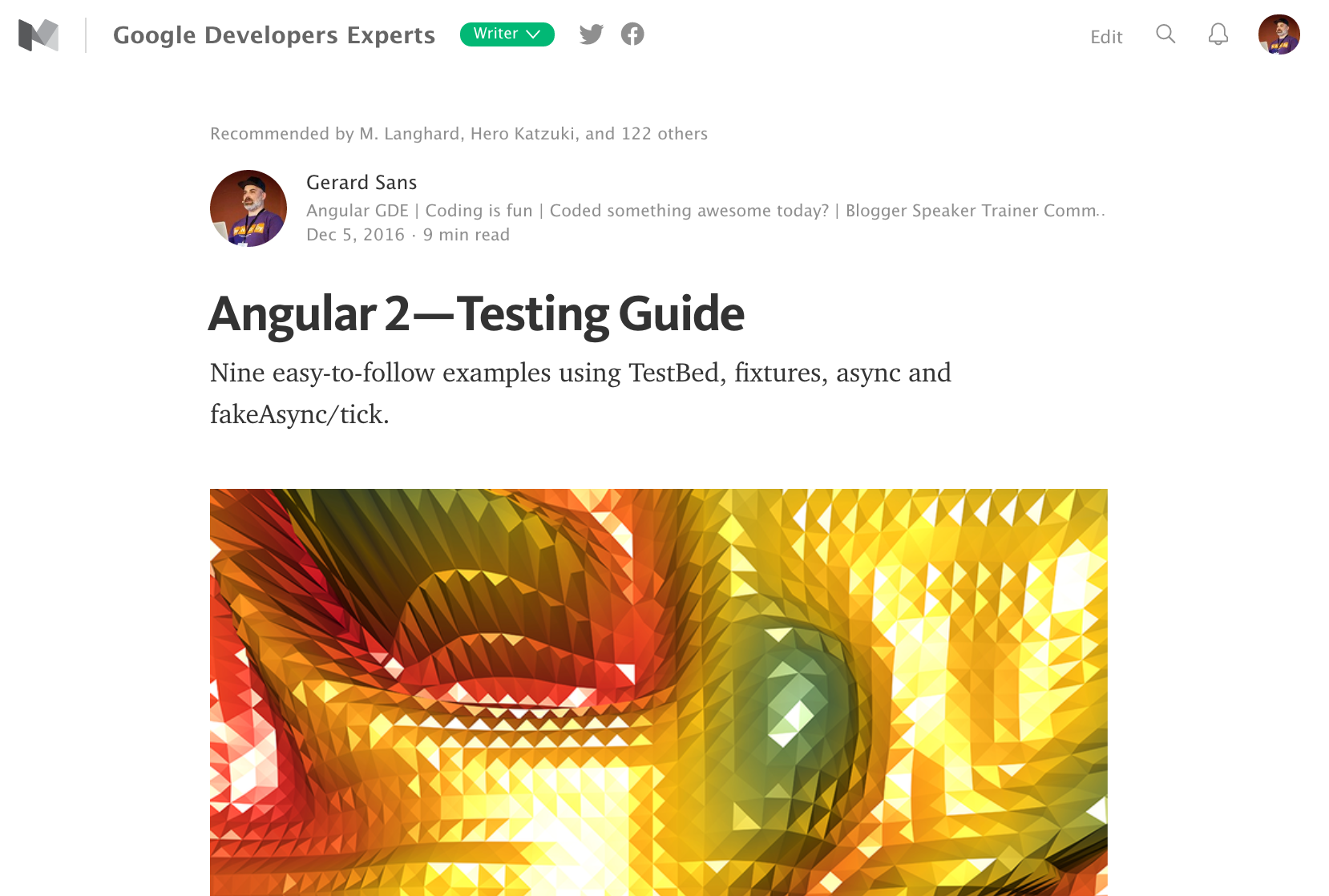Open the publication's Twitter bird icon
Screen dimensions: 1329x896
point(592,34)
